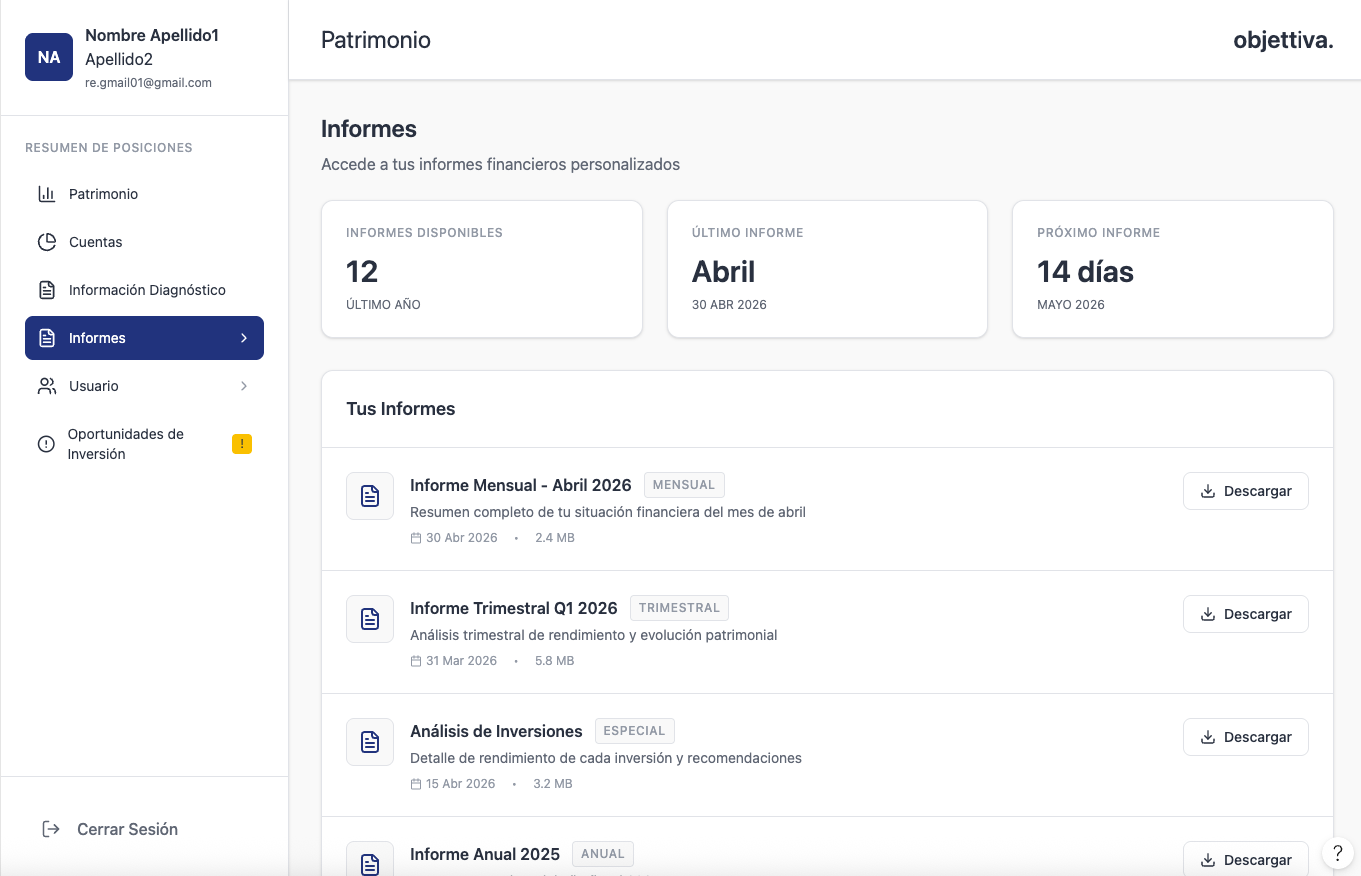
Task: Download the Análisis de Inversiones report
Action: (x=1245, y=737)
